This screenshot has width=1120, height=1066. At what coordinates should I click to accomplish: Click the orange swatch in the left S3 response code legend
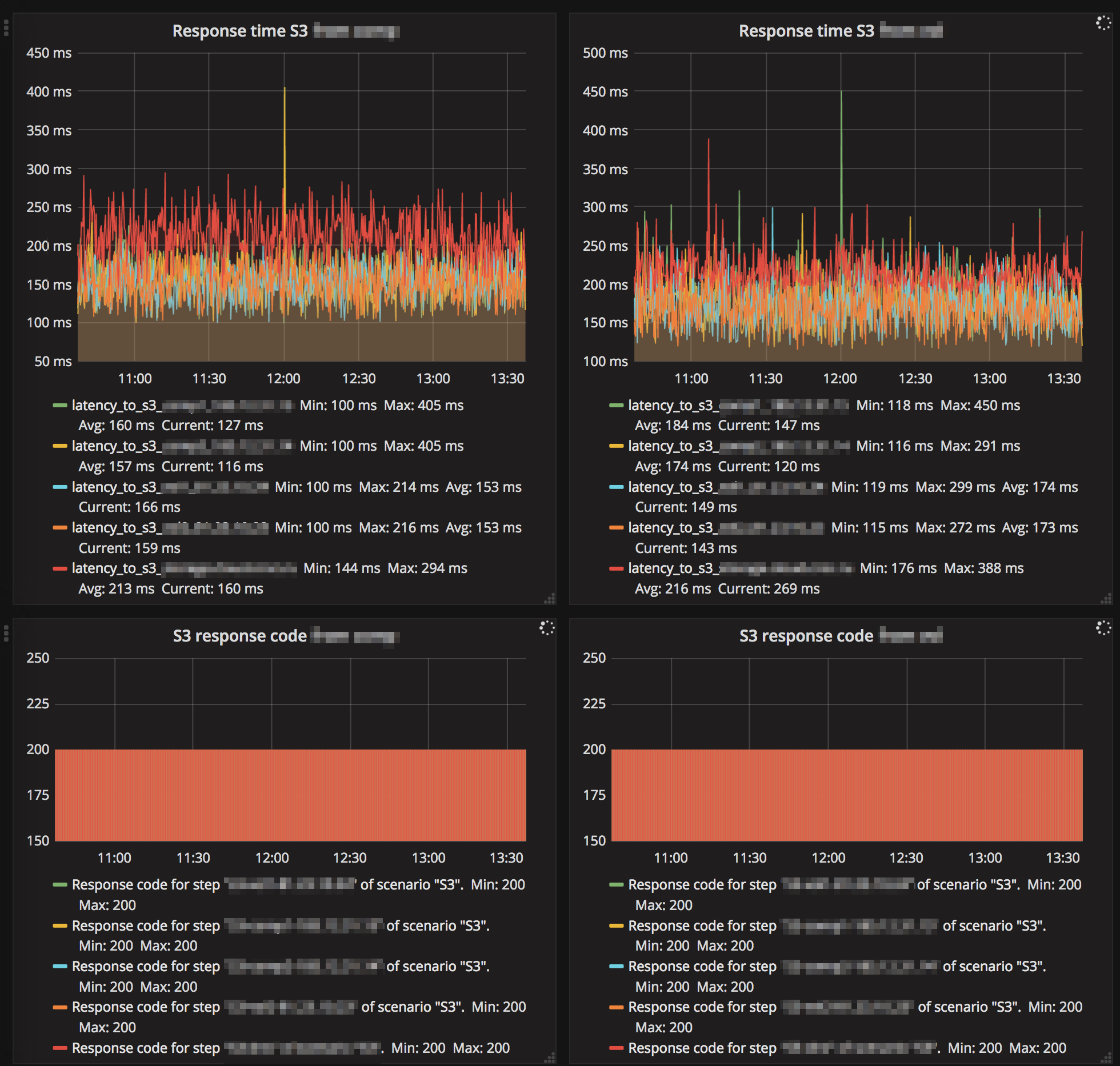pos(60,1007)
